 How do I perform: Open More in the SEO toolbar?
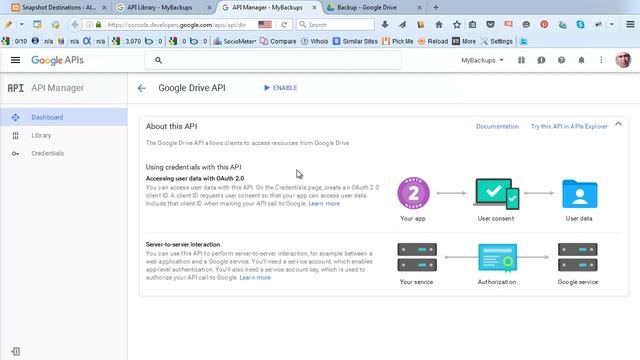[464, 41]
